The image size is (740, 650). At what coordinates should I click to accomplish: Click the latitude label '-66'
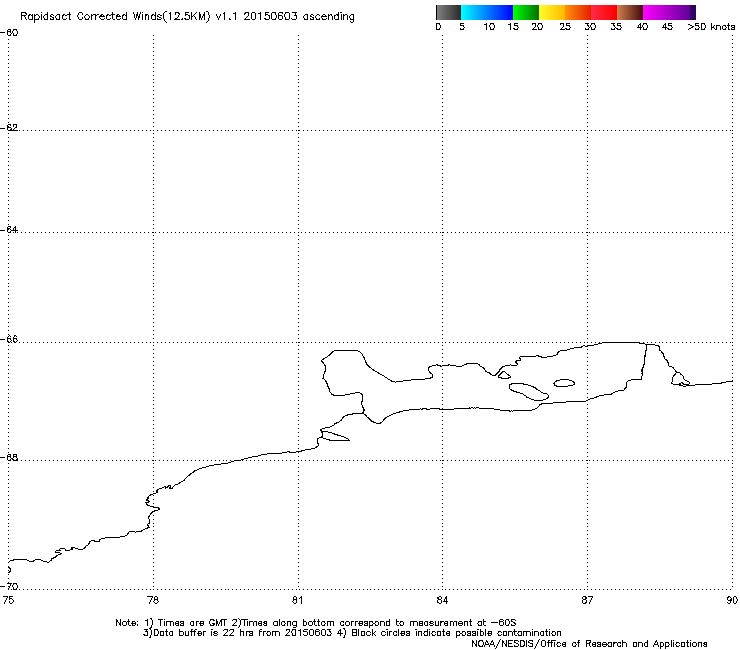click(x=9, y=339)
